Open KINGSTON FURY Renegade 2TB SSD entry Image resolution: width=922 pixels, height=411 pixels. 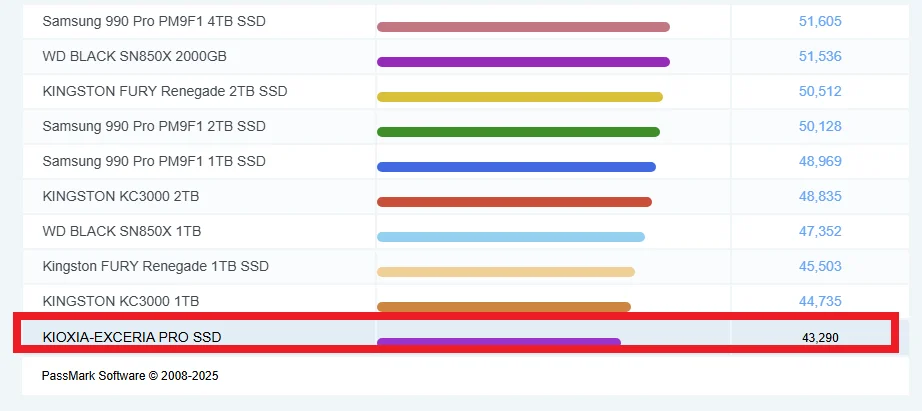(x=165, y=91)
